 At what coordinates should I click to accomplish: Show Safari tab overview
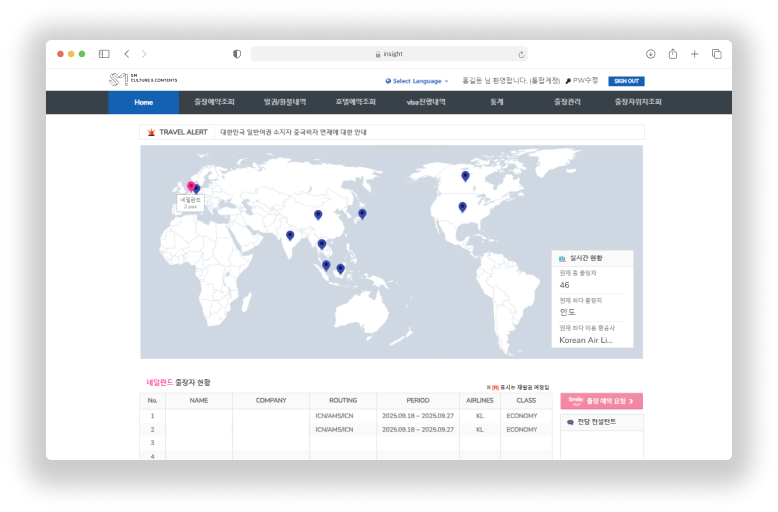click(x=716, y=54)
